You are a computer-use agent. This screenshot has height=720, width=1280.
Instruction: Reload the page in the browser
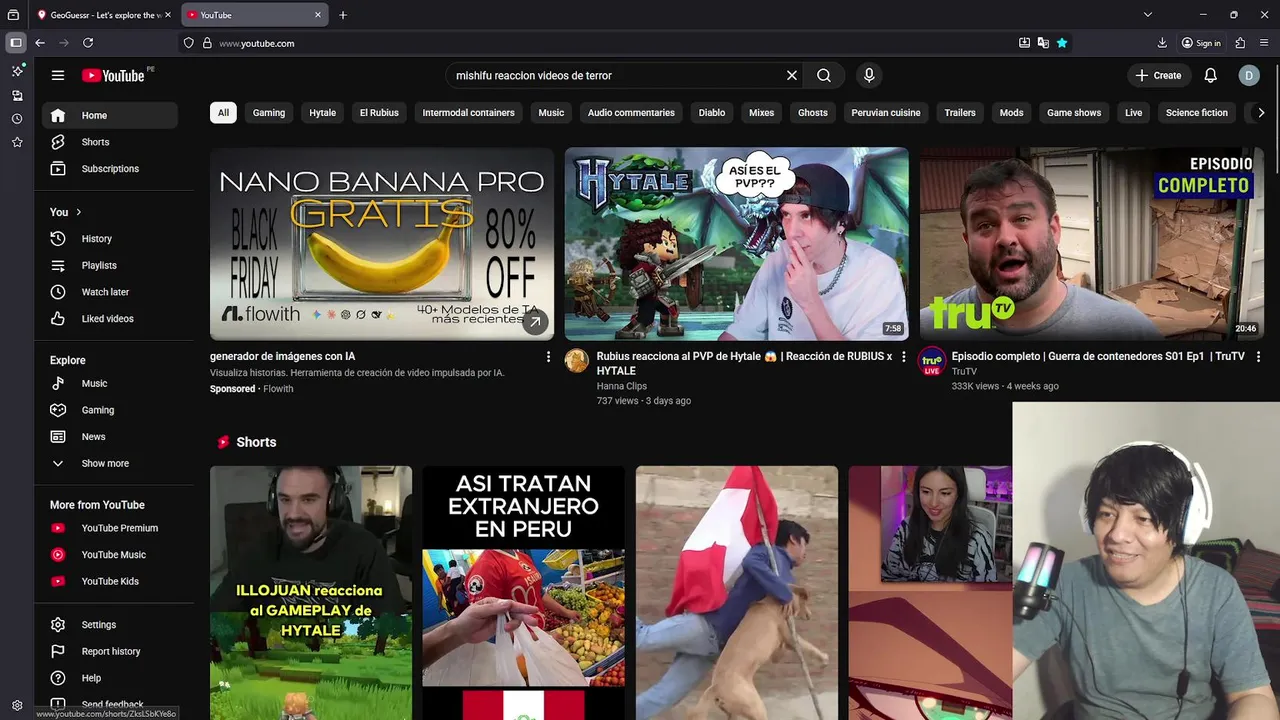(88, 43)
